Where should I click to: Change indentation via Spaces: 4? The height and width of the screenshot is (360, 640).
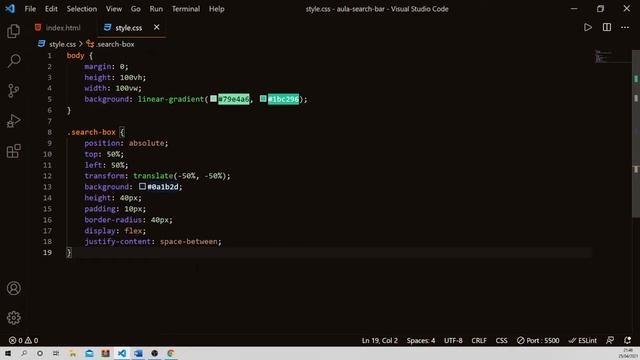pos(421,340)
